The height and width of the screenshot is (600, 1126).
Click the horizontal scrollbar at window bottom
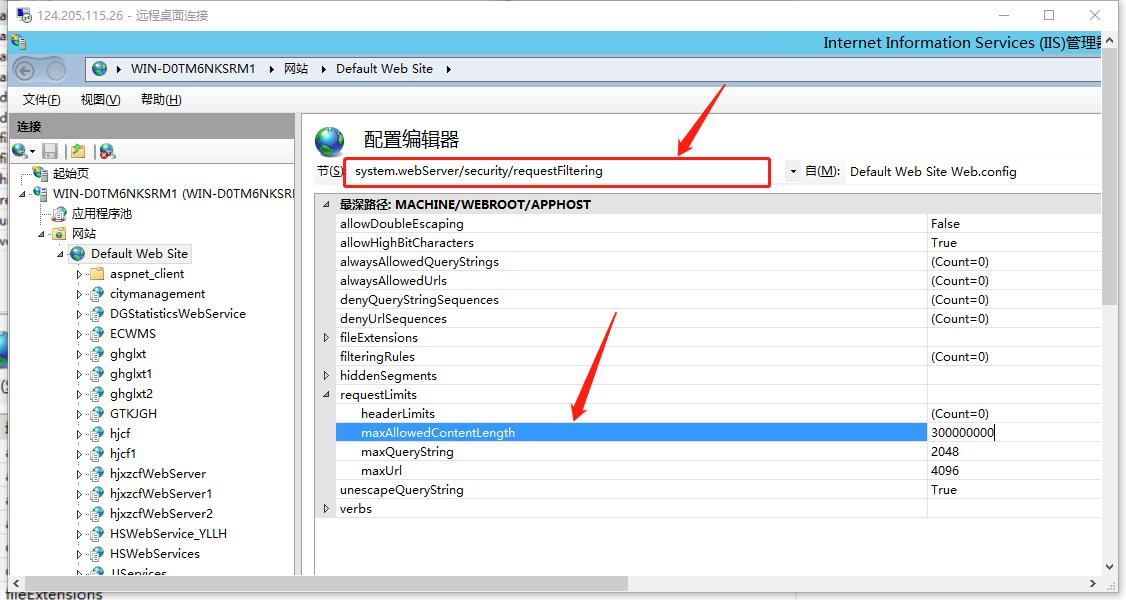(x=325, y=583)
